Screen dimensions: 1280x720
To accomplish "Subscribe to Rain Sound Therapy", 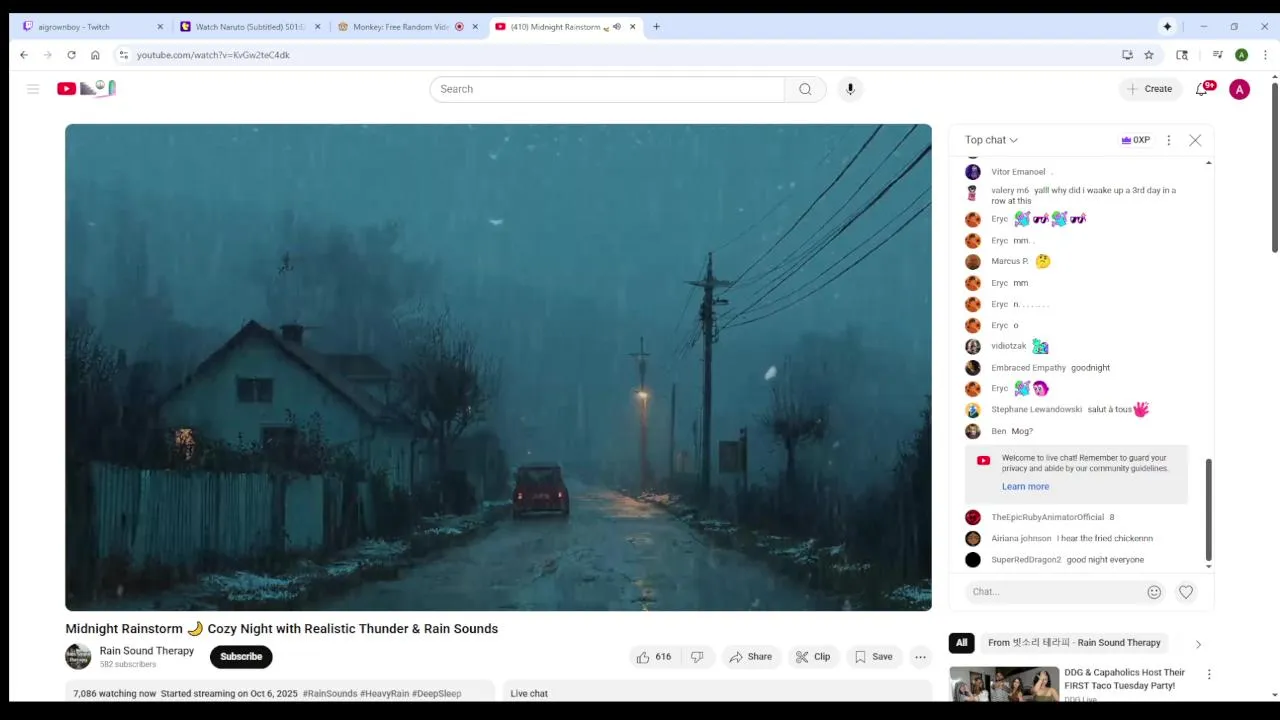I will (241, 657).
